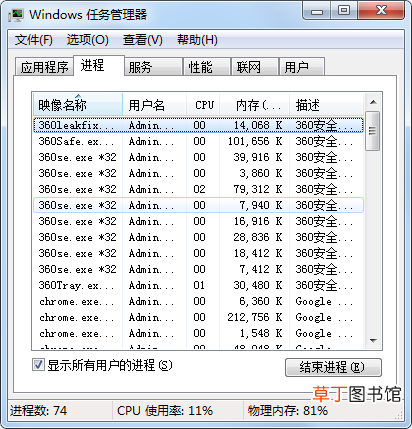
Task: Select the 360Safe.ex... process row
Action: (198, 141)
